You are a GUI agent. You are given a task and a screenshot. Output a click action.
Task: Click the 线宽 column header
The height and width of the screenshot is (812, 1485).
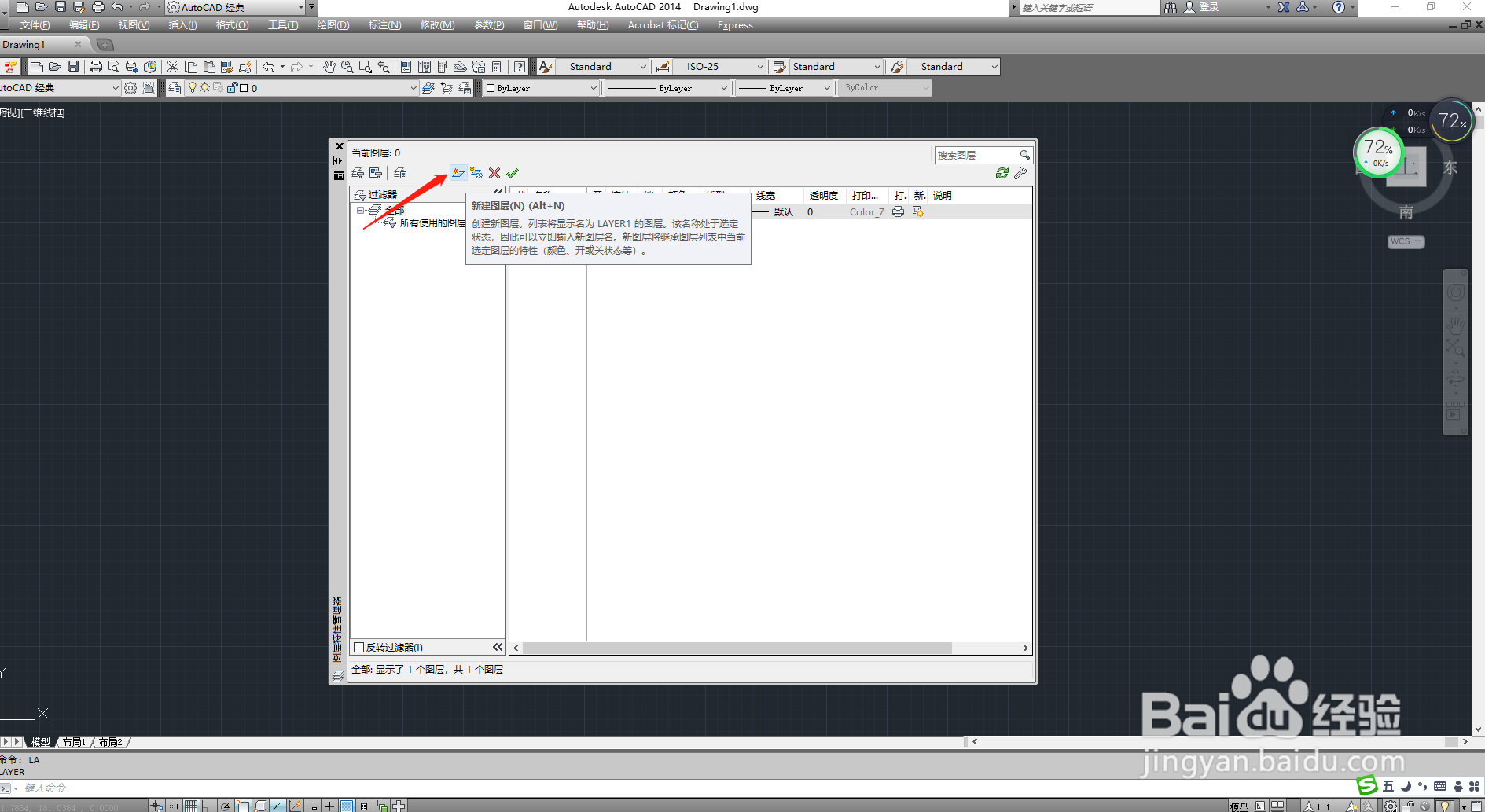coord(766,196)
